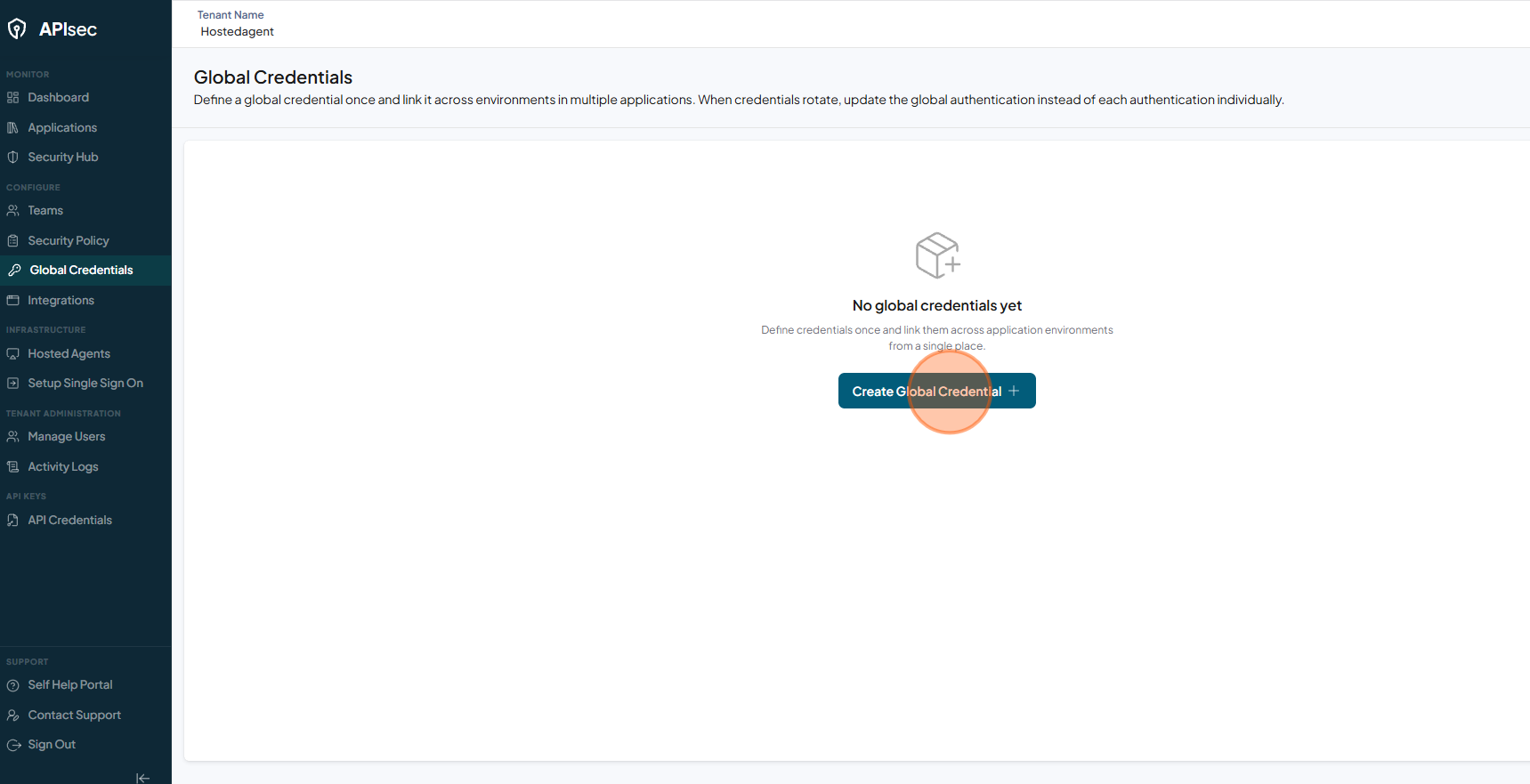
Task: Click the Dashboard grid icon
Action: point(13,98)
